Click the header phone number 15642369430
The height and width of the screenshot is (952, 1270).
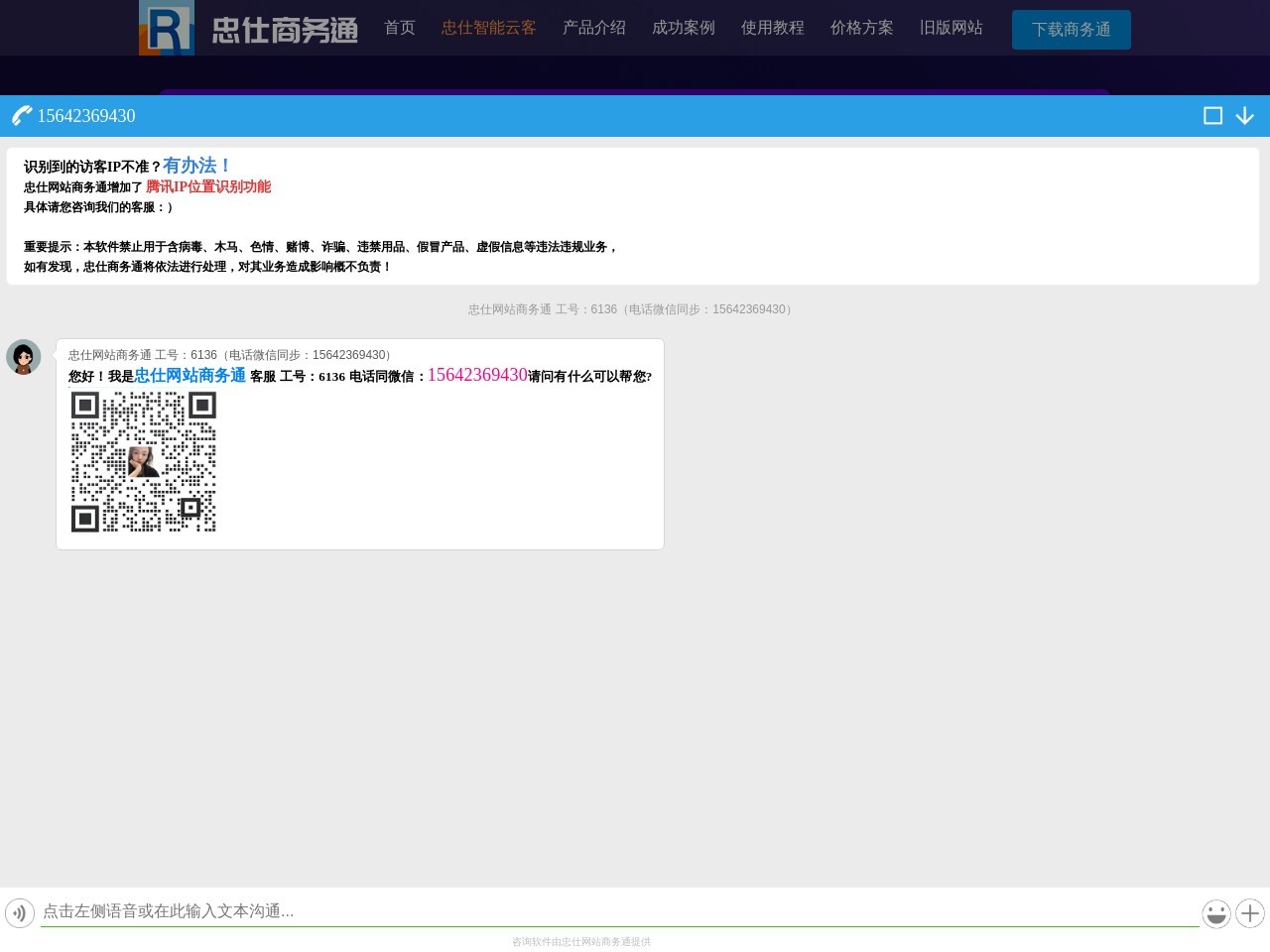click(86, 116)
